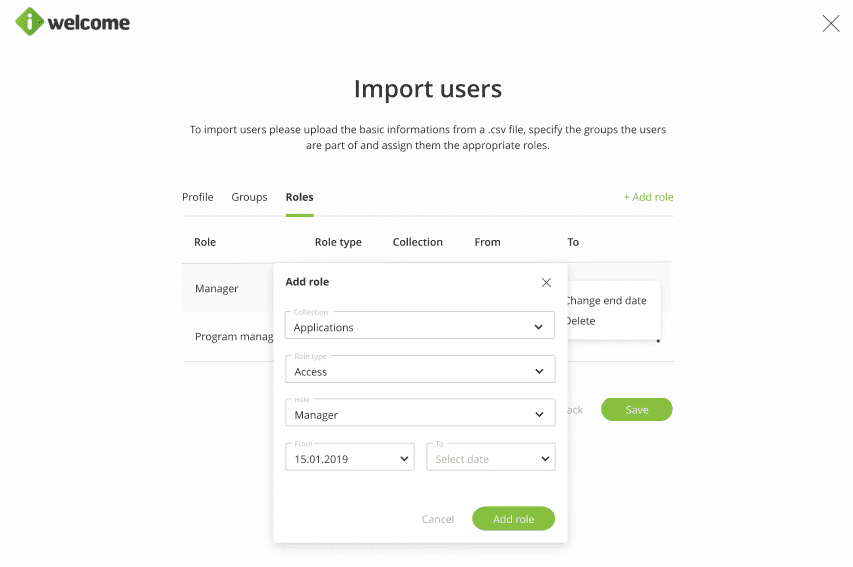Choose Delete from the context menu
The width and height of the screenshot is (853, 567).
[x=581, y=321]
